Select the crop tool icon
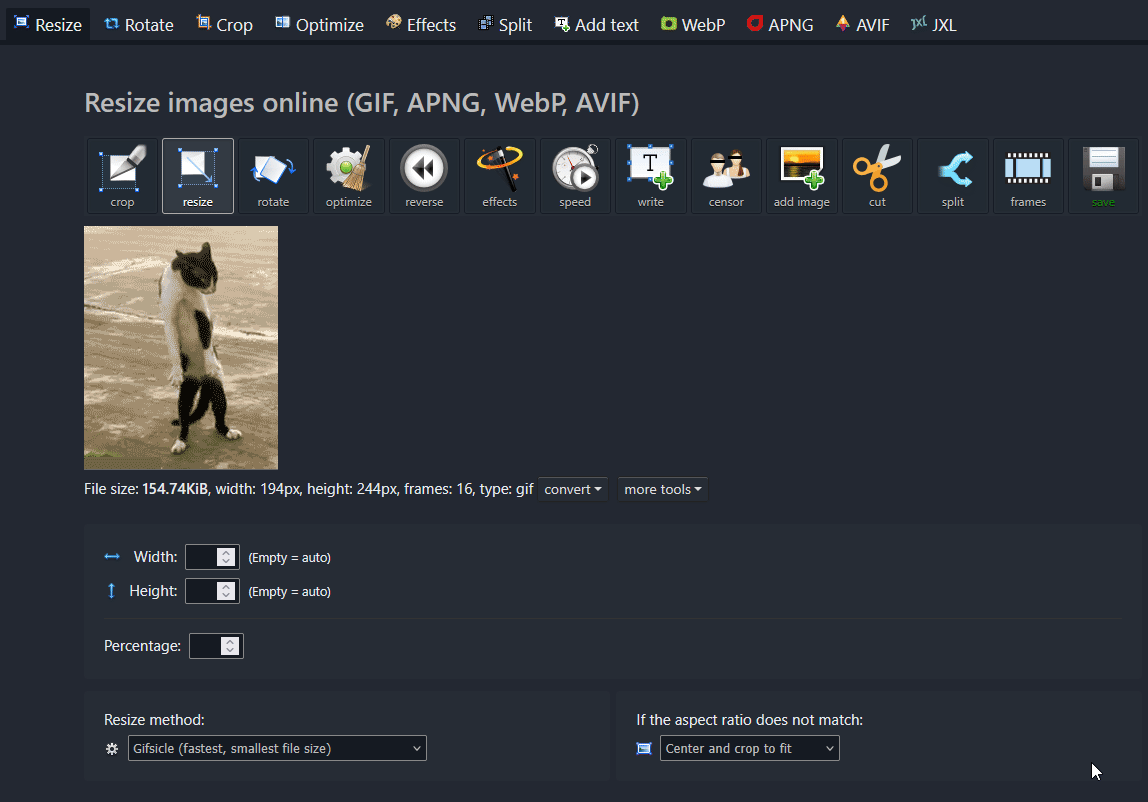Screen dimensions: 1148x802 [122, 176]
